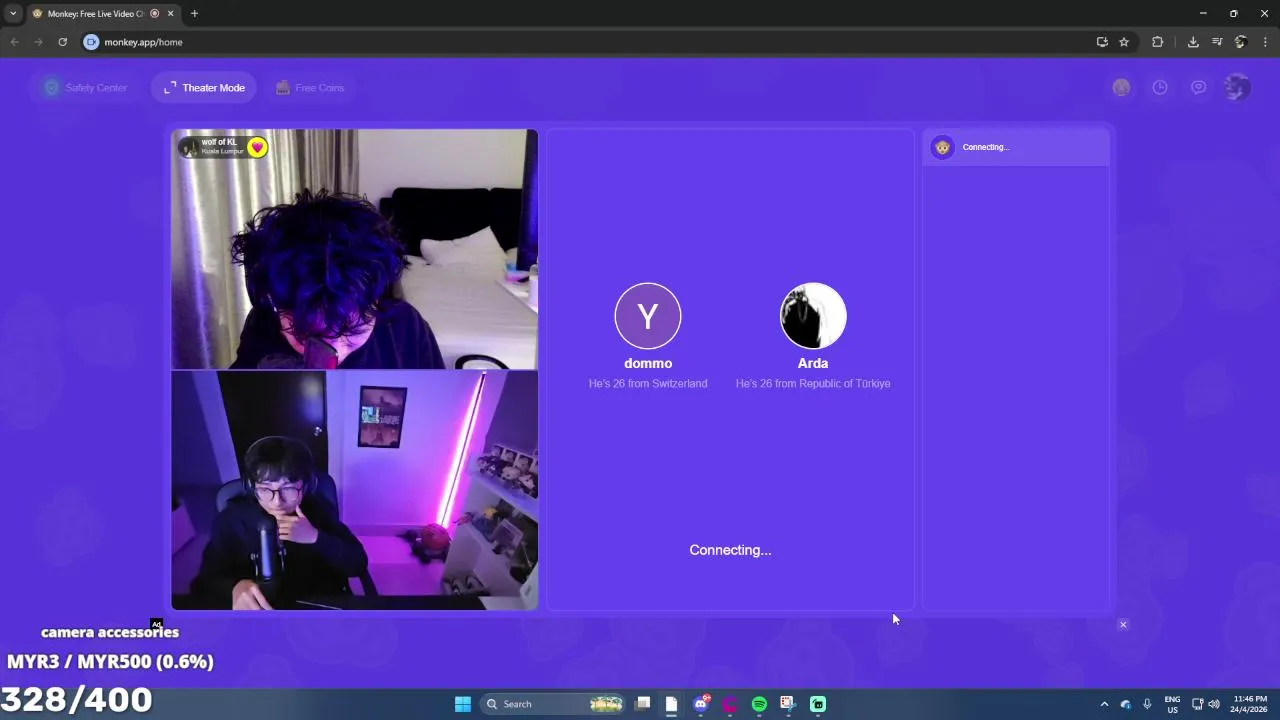Click the camera accessories ad text

coord(110,632)
